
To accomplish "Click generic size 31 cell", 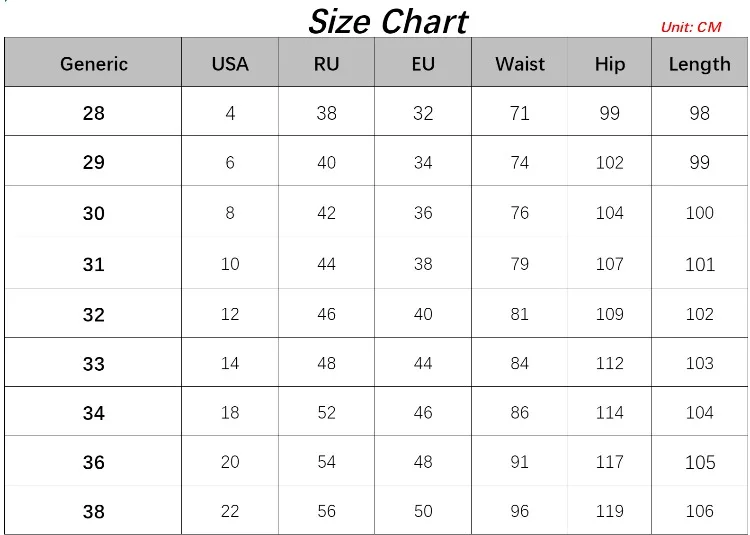I will 93,262.
